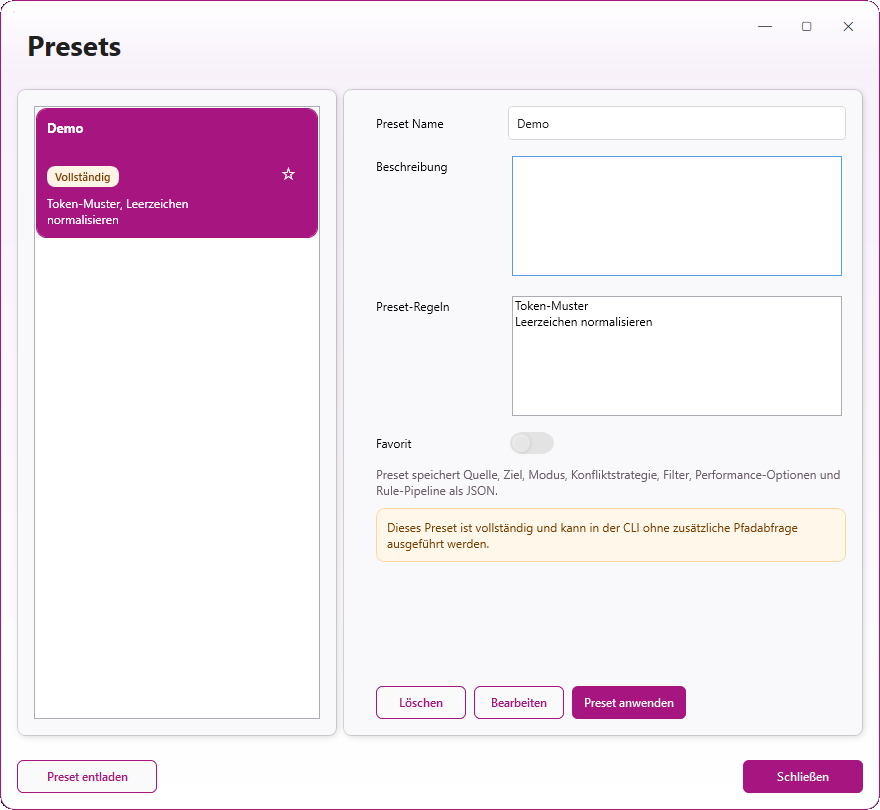The width and height of the screenshot is (880, 810).
Task: Maximize the Presets window
Action: point(806,27)
